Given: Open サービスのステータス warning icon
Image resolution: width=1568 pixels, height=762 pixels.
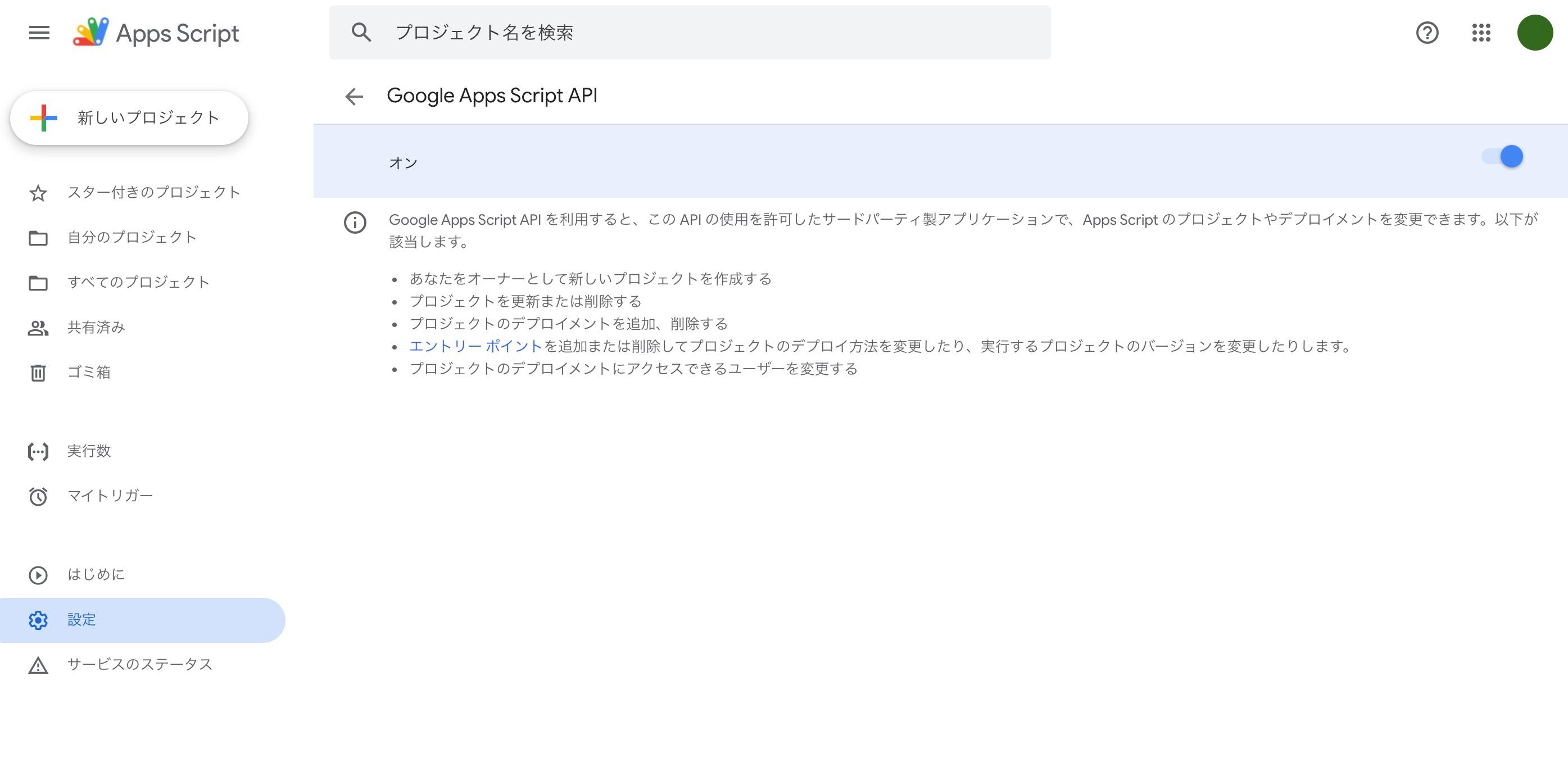Looking at the screenshot, I should pyautogui.click(x=37, y=664).
